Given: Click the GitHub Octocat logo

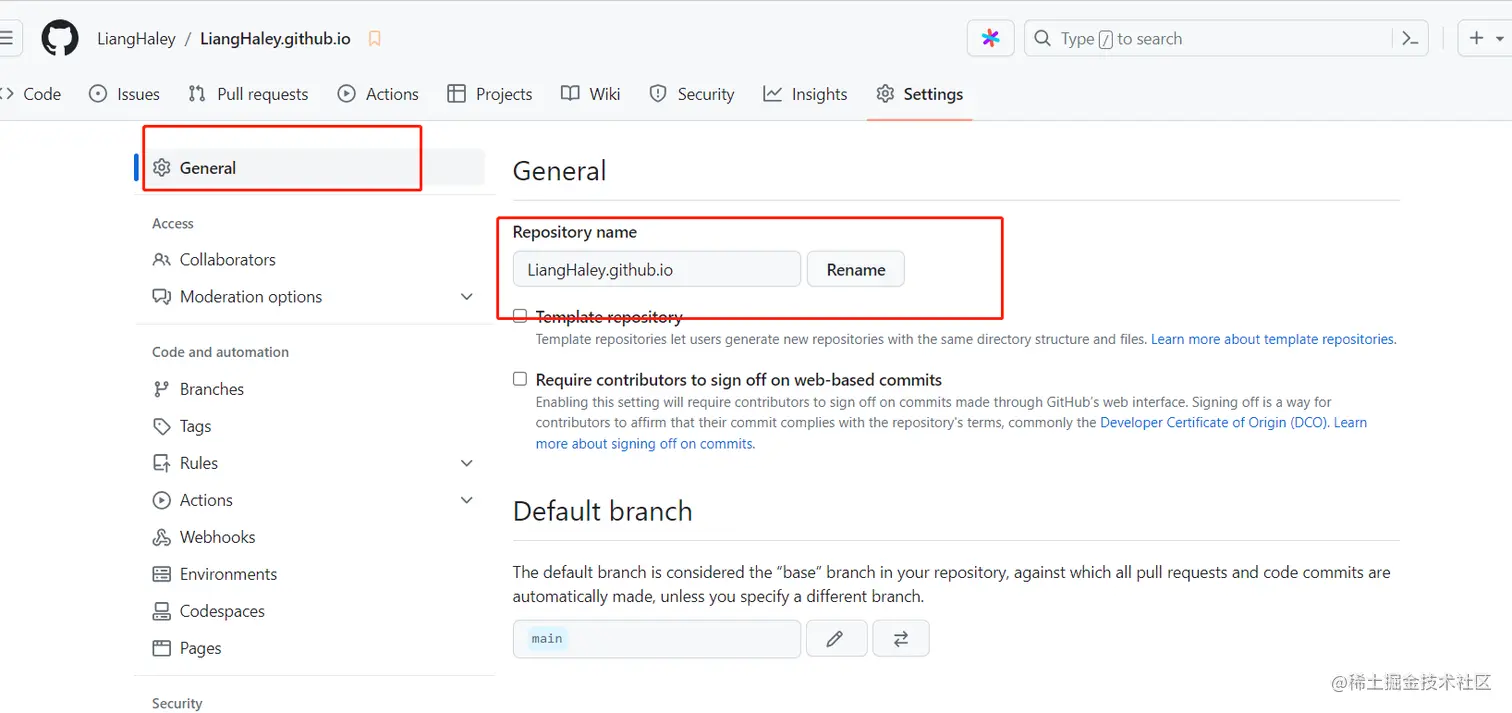Looking at the screenshot, I should (60, 39).
